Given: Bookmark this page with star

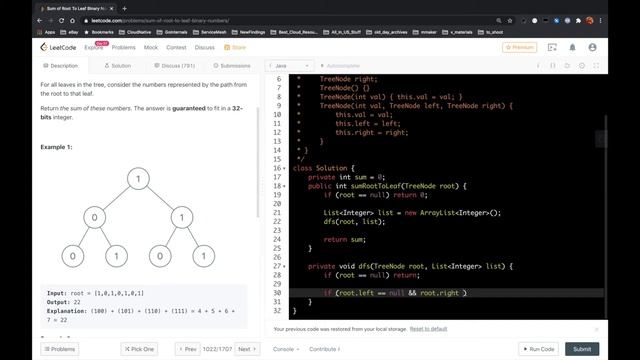Looking at the screenshot, I should click(510, 20).
